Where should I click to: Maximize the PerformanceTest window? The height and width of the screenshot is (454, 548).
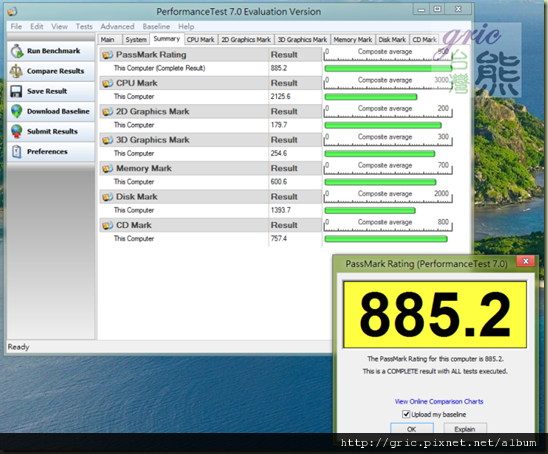point(437,9)
